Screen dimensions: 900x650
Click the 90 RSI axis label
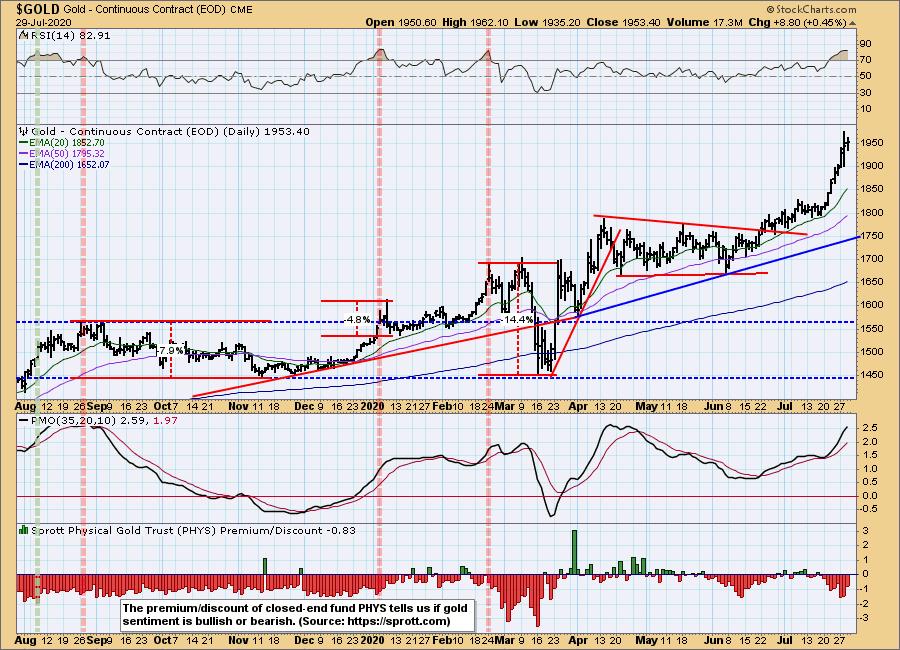[x=866, y=44]
